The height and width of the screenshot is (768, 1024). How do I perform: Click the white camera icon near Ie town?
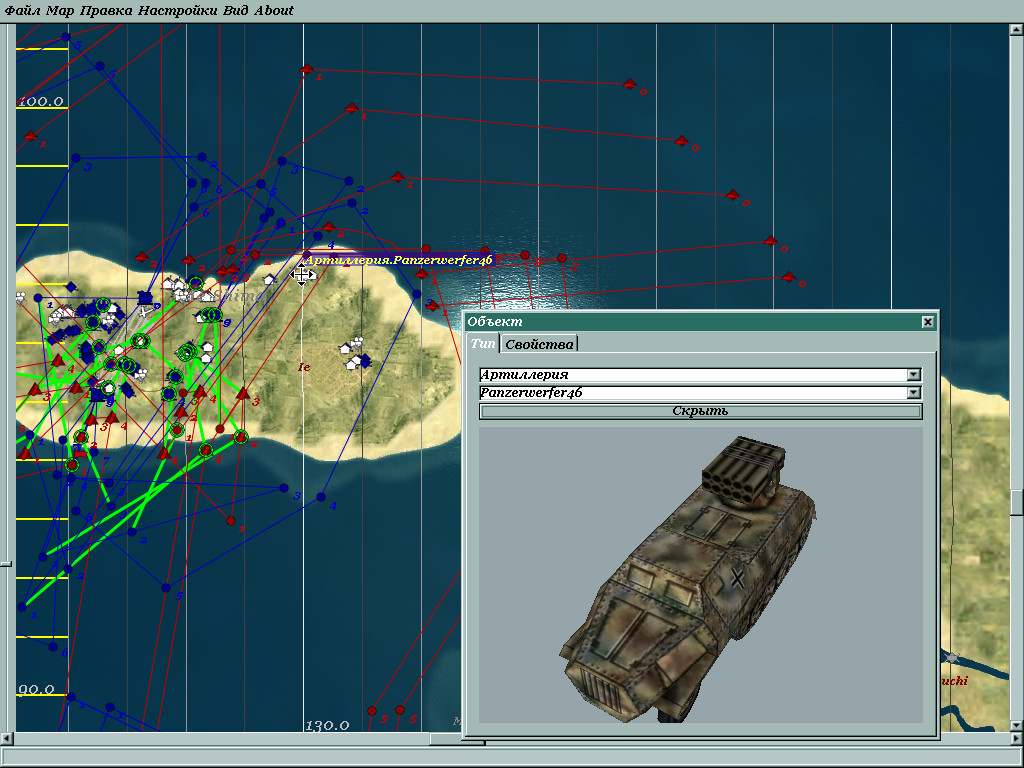pyautogui.click(x=357, y=342)
